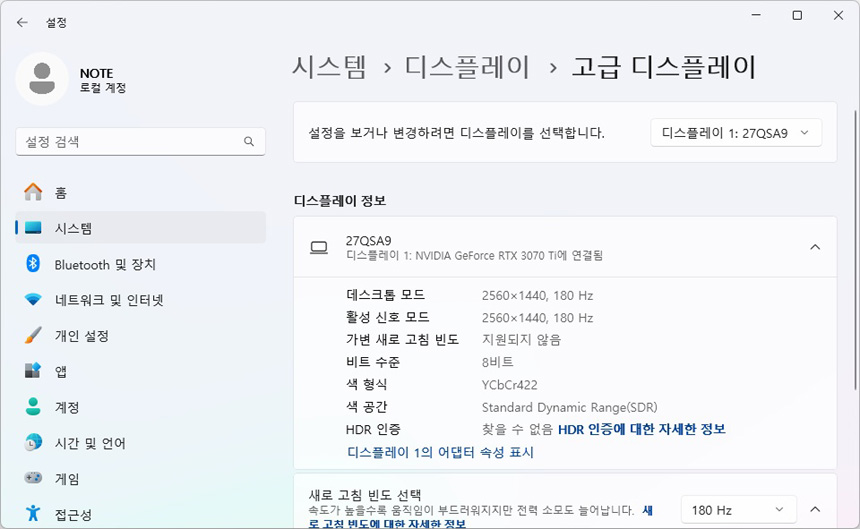
Task: Collapse the refresh rate selection section
Action: [815, 510]
